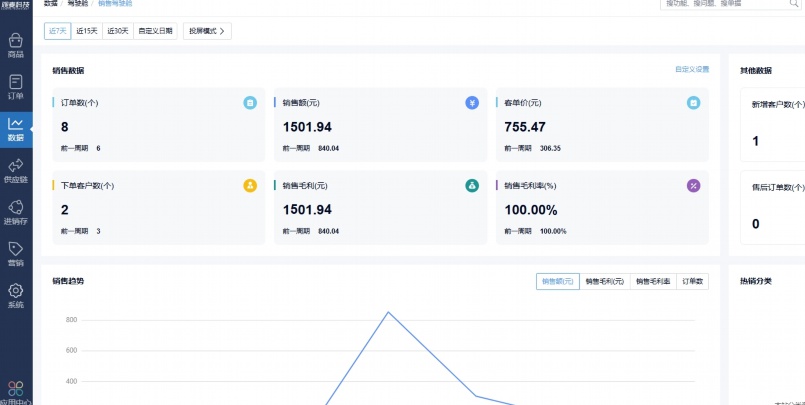Image resolution: width=805 pixels, height=405 pixels.
Task: Click the 自定义设置 link
Action: pyautogui.click(x=691, y=69)
